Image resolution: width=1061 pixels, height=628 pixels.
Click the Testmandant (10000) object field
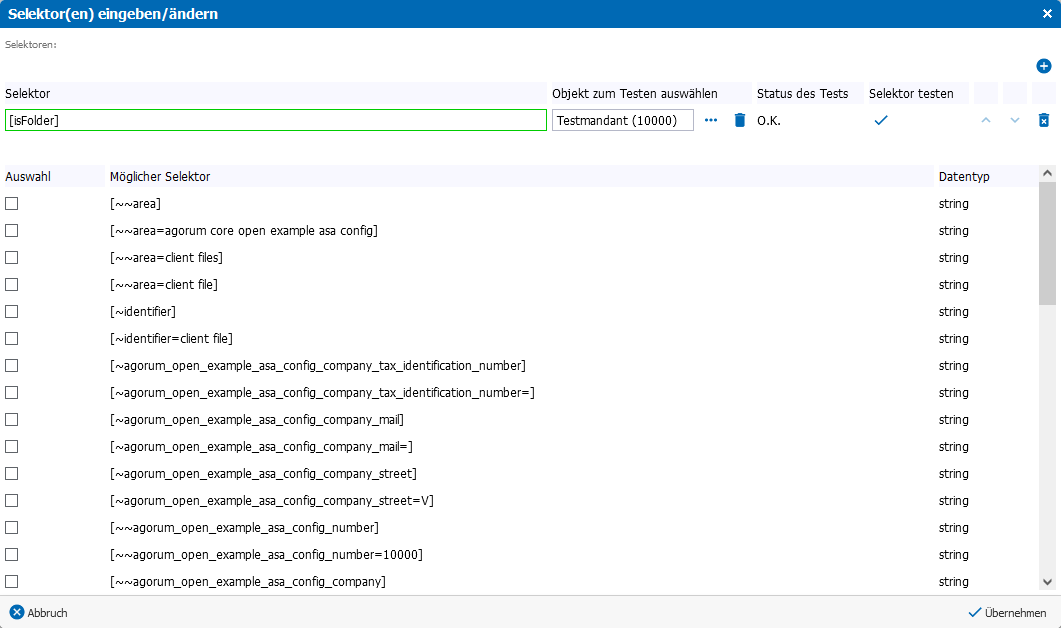623,120
